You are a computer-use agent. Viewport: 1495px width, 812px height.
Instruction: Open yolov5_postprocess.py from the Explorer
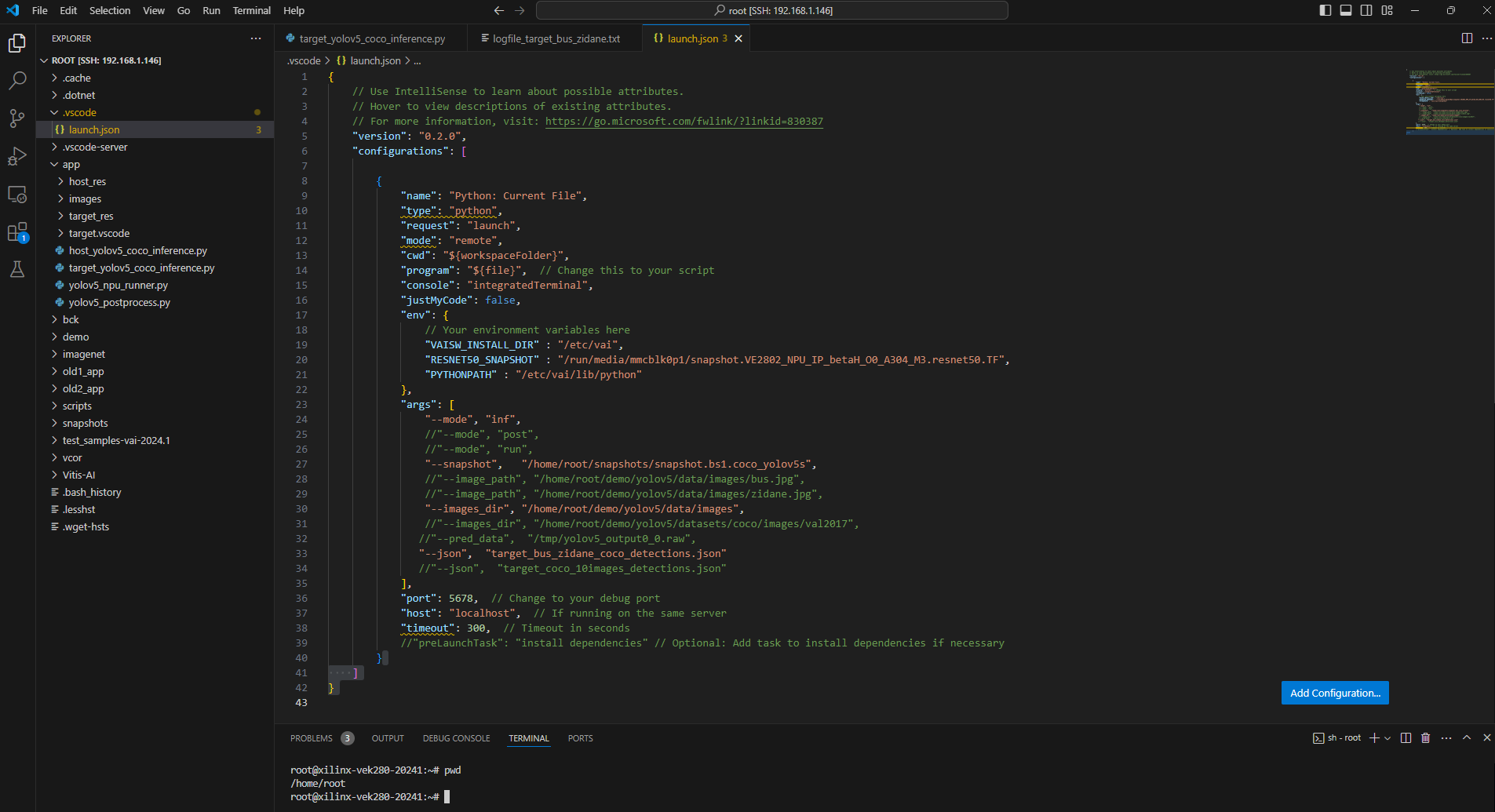tap(119, 303)
